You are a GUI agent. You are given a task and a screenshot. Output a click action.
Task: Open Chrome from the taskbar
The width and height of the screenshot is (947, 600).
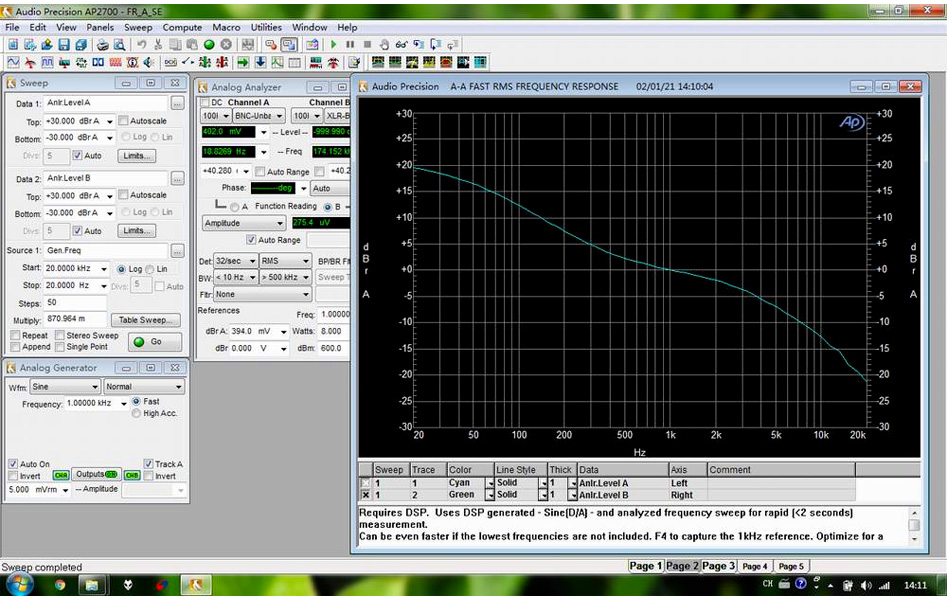pos(59,585)
